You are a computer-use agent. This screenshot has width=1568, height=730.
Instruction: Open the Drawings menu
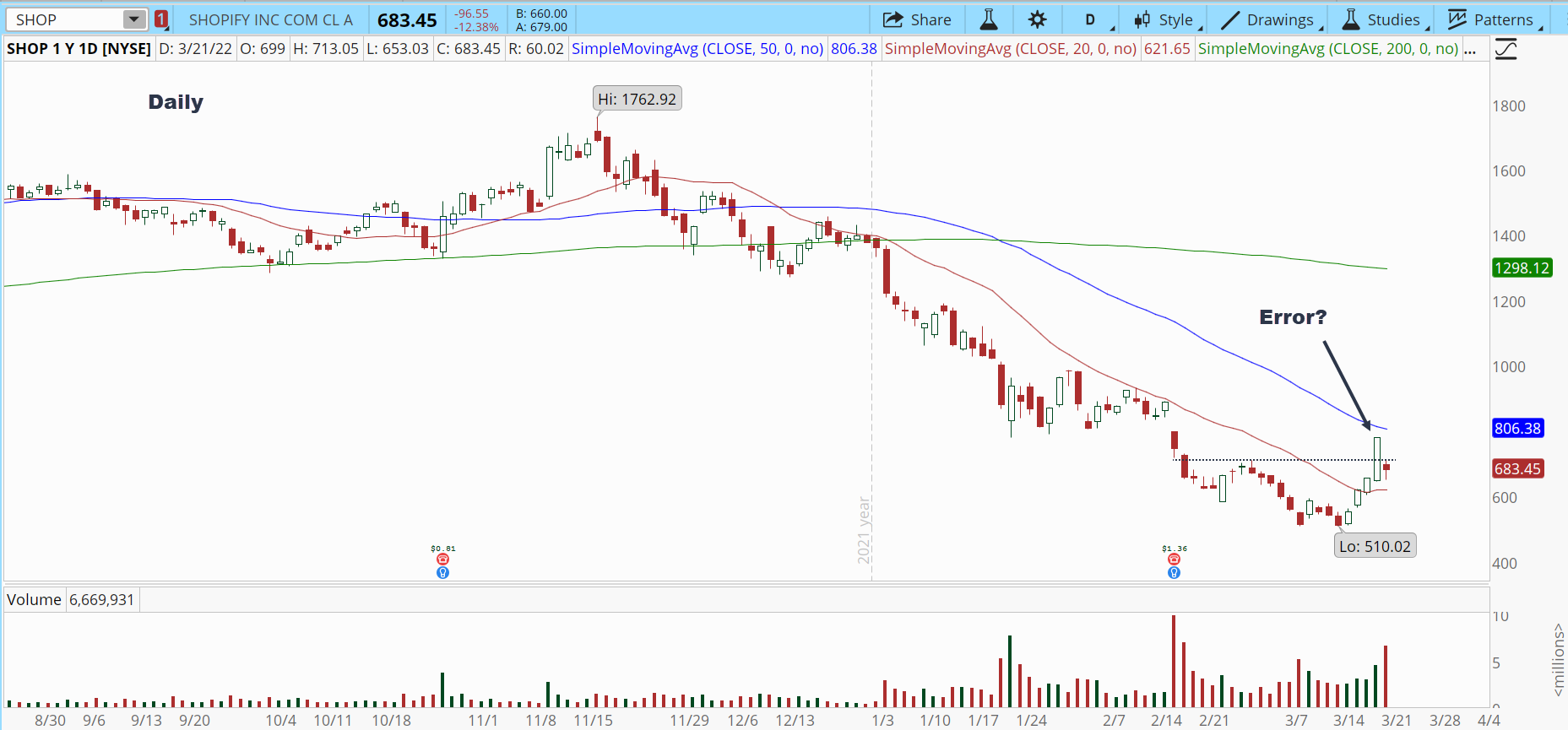(x=1272, y=19)
